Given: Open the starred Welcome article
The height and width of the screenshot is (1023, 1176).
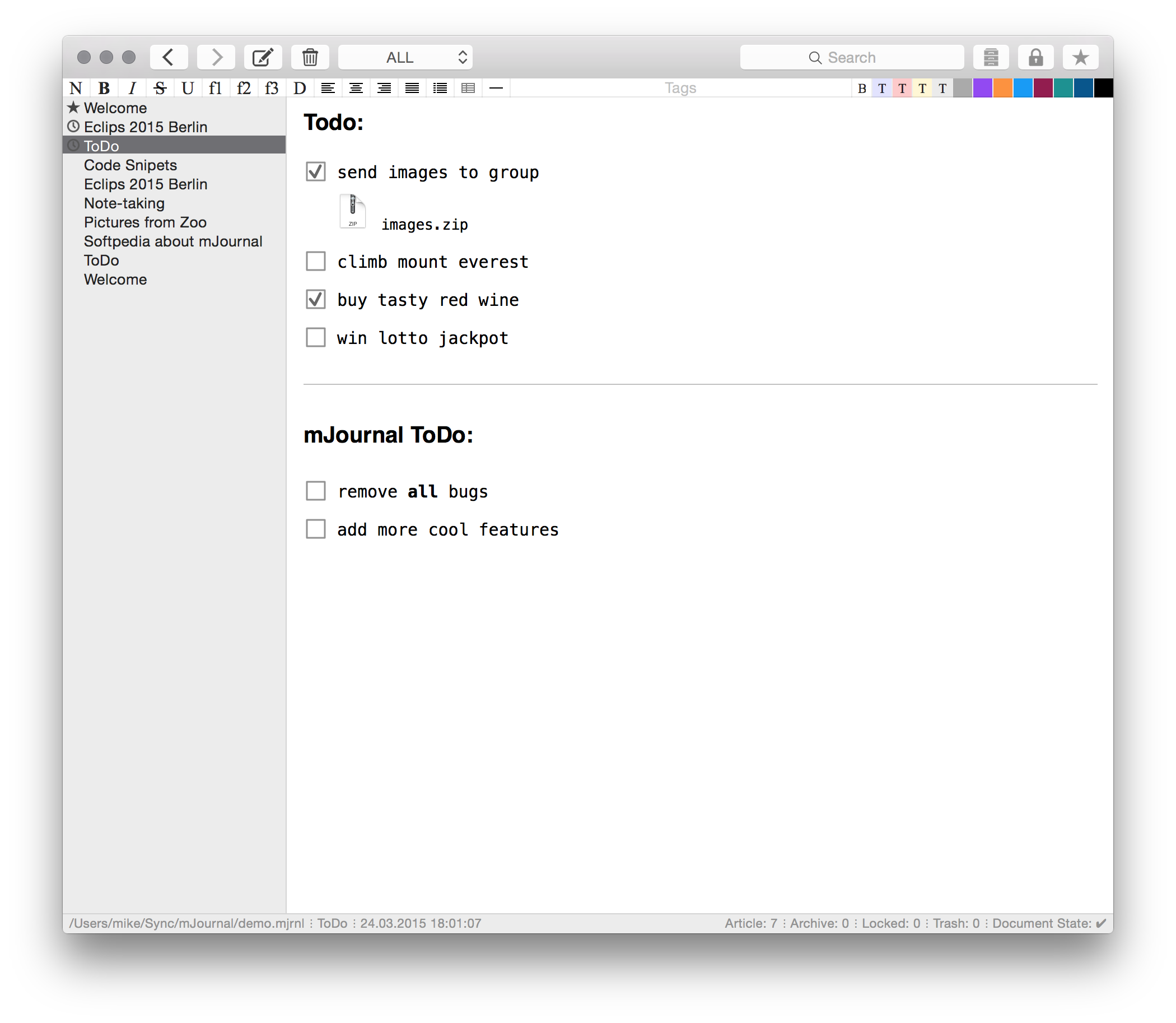Looking at the screenshot, I should 115,108.
